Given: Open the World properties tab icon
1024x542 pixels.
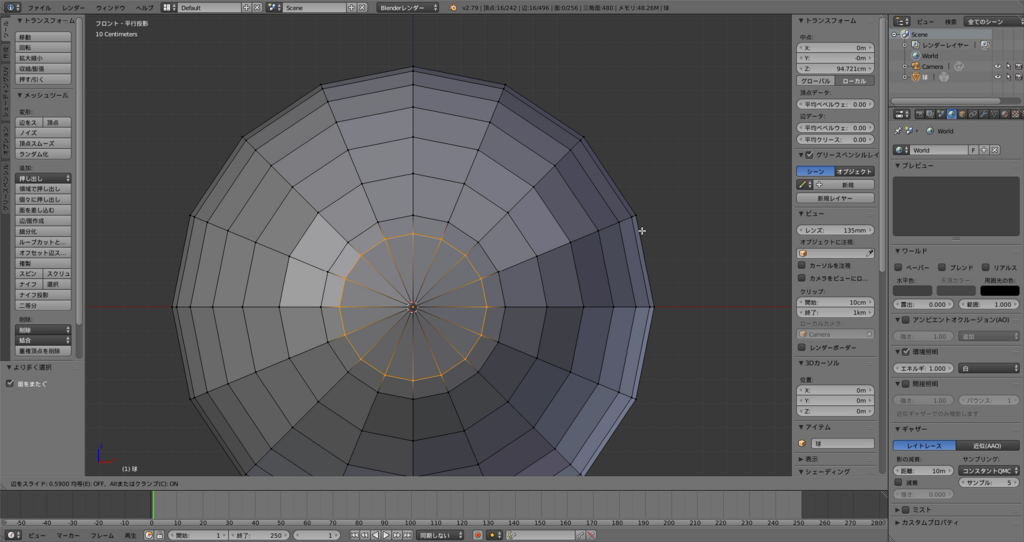Looking at the screenshot, I should (950, 114).
